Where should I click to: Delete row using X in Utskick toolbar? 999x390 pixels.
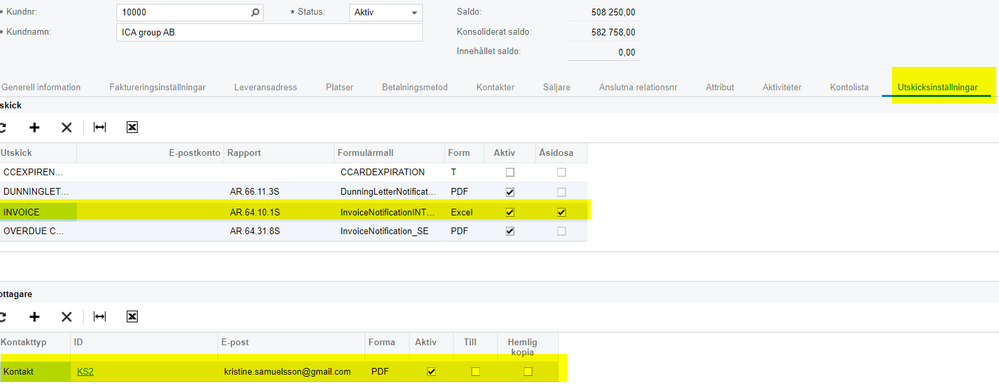pos(66,127)
